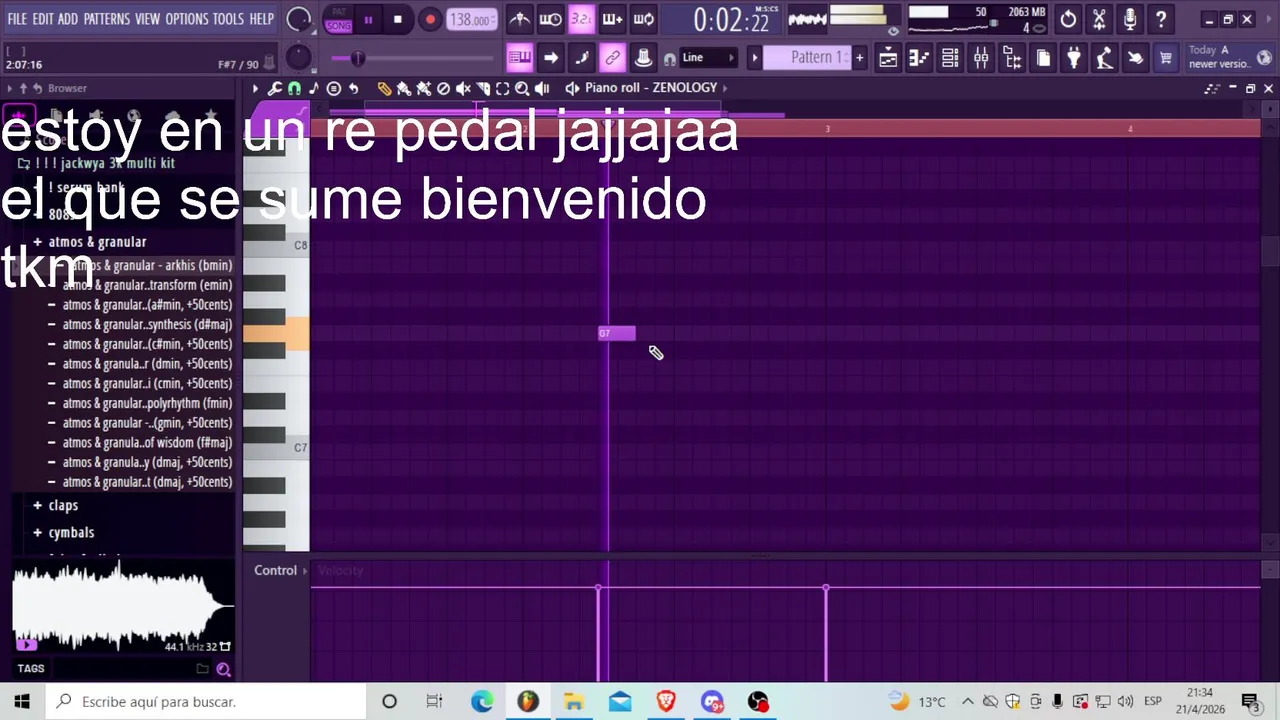Click the G7 note in piano roll
This screenshot has width=1280, height=720.
click(x=617, y=333)
